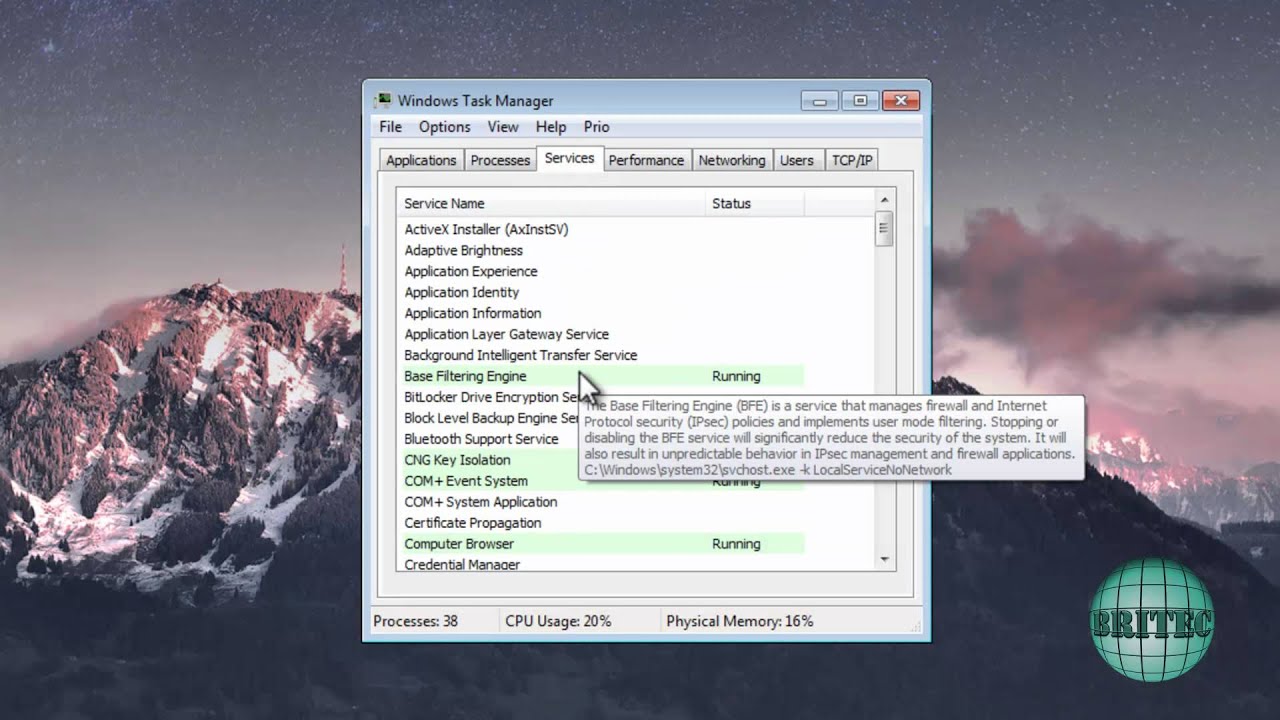
Task: Switch to the Applications tab
Action: pos(421,160)
